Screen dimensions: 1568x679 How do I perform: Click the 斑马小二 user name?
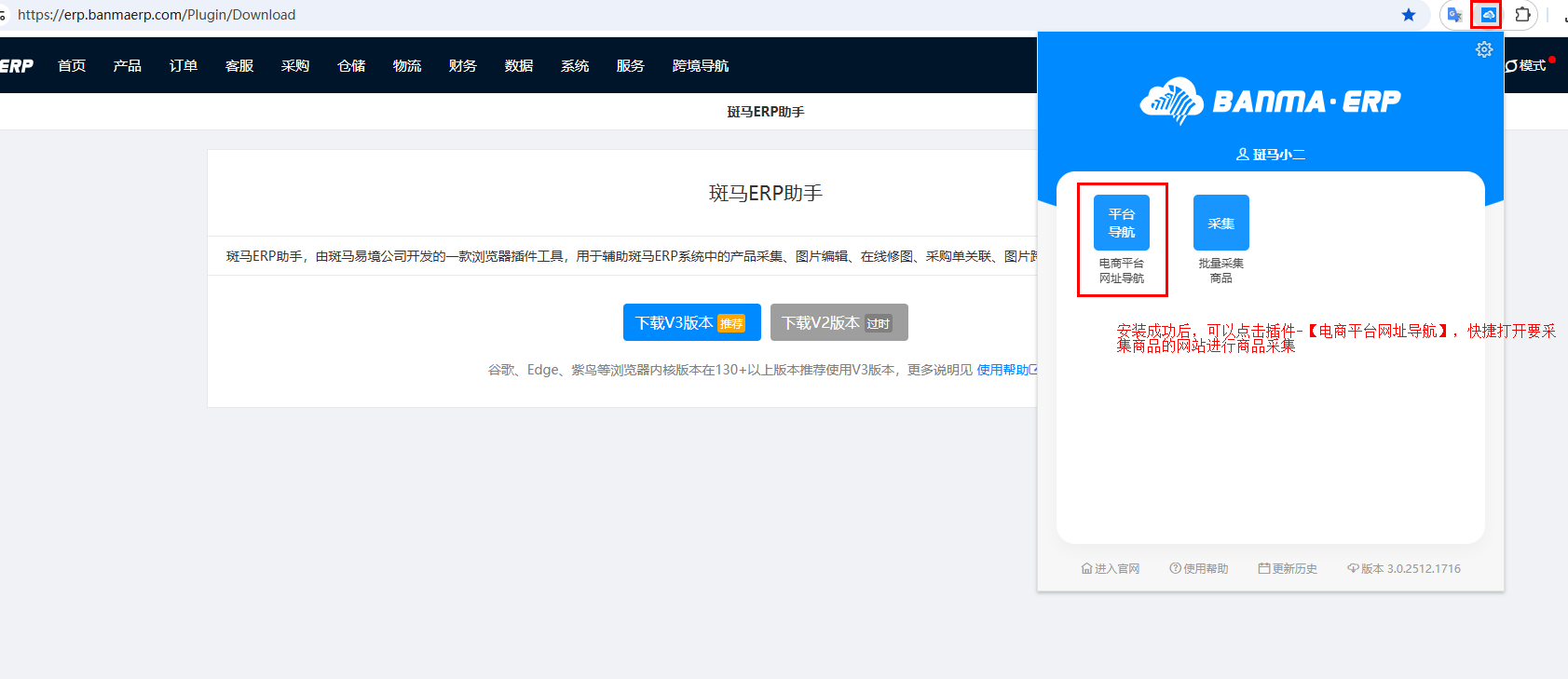(x=1271, y=155)
